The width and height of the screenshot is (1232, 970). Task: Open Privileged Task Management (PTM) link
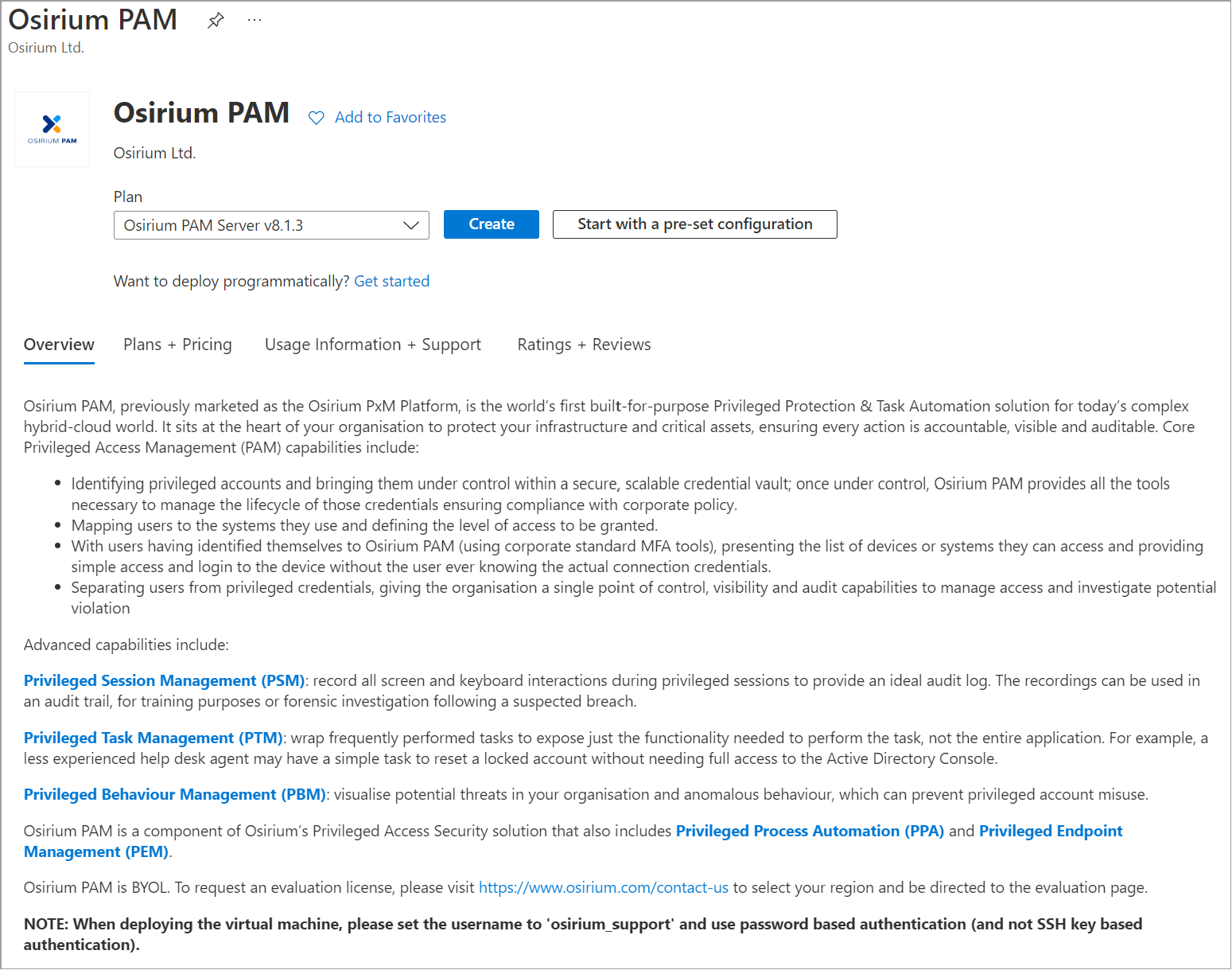[x=153, y=738]
